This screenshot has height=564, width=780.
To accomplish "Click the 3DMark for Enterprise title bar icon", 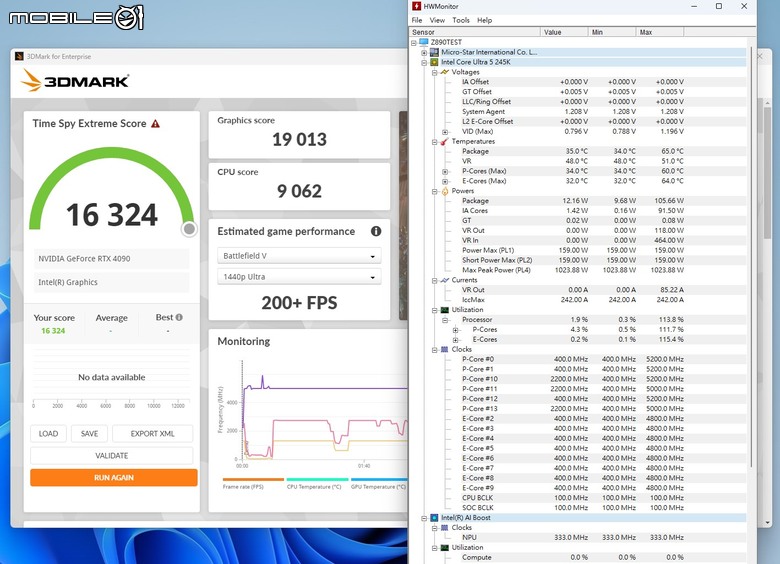I will 19,56.
